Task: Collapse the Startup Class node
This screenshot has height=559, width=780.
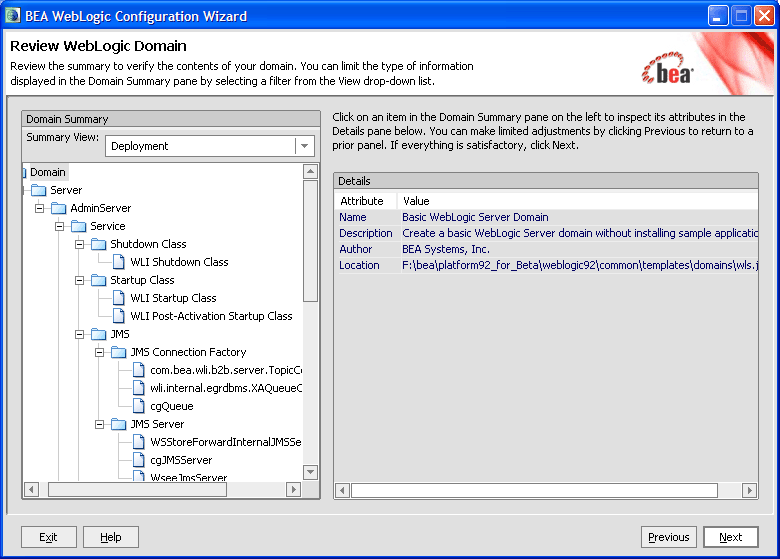Action: click(x=80, y=280)
